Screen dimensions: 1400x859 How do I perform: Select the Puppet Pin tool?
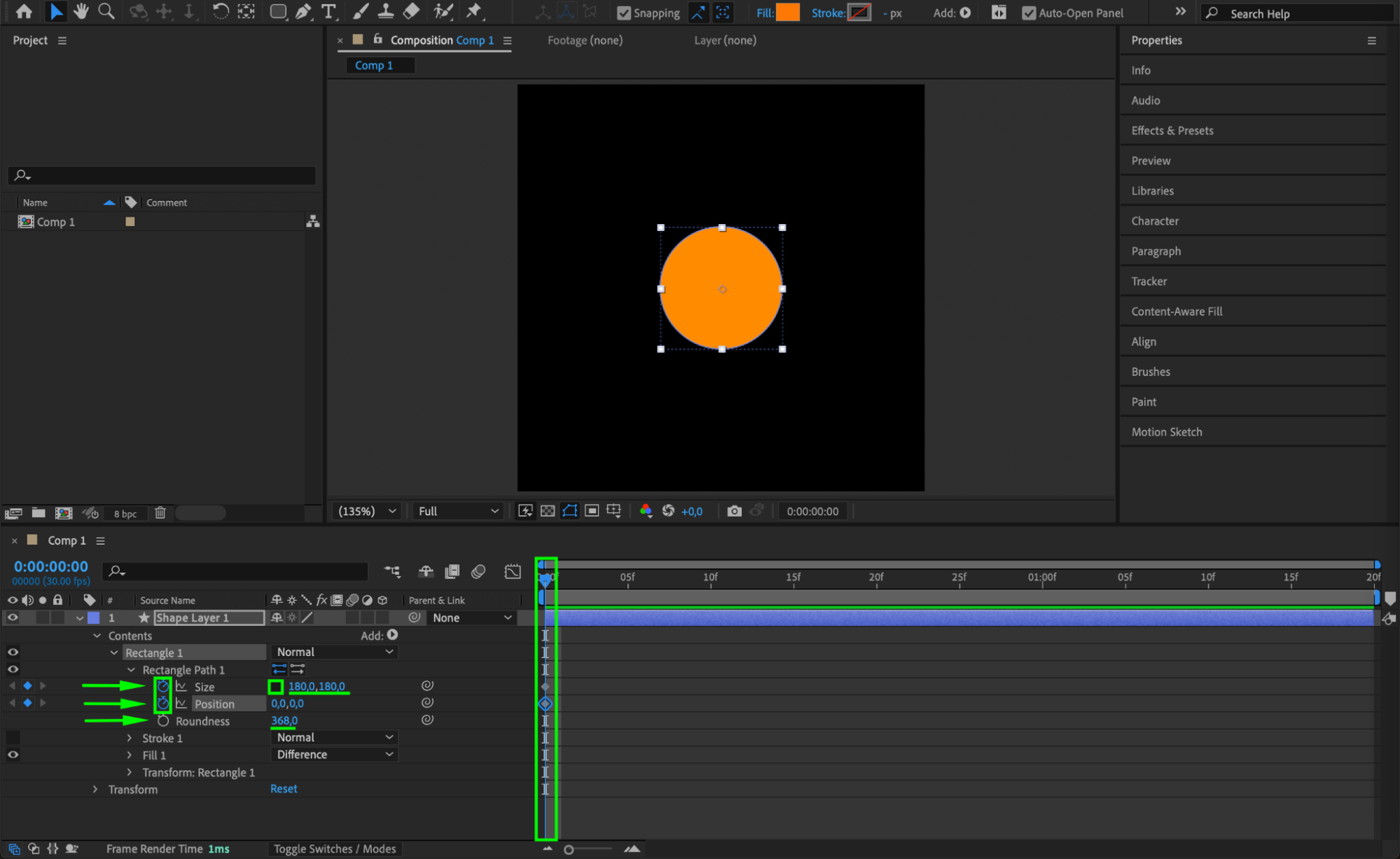[474, 12]
